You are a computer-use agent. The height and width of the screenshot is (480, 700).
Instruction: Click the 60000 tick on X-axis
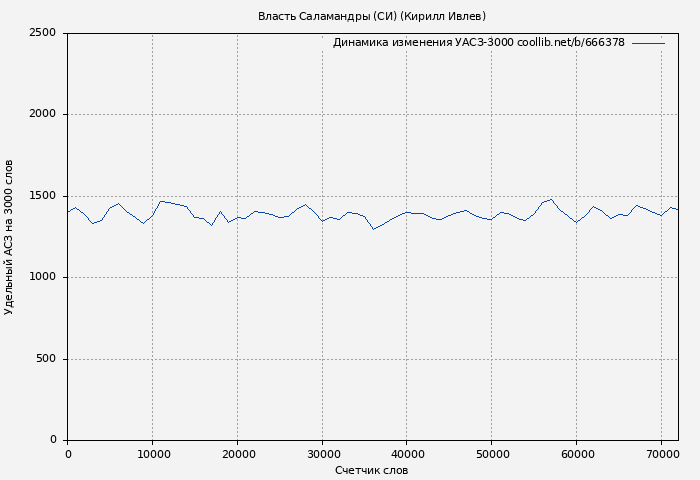point(577,454)
